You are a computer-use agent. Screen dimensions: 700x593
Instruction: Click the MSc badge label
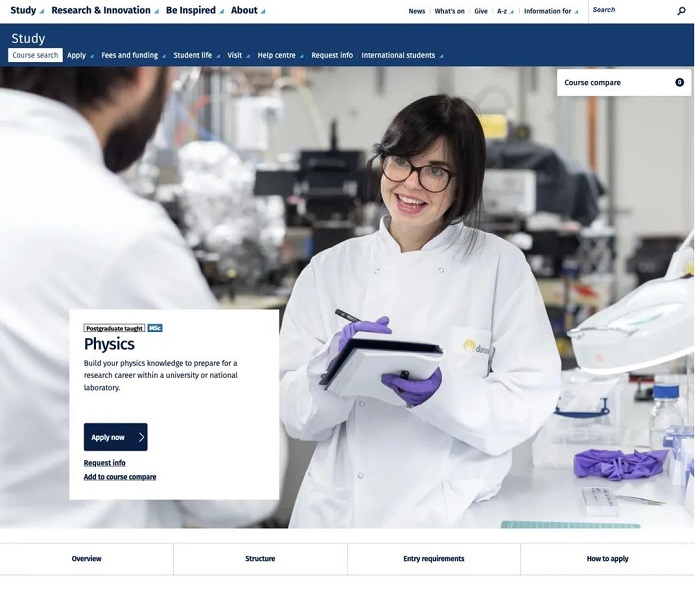pos(155,328)
